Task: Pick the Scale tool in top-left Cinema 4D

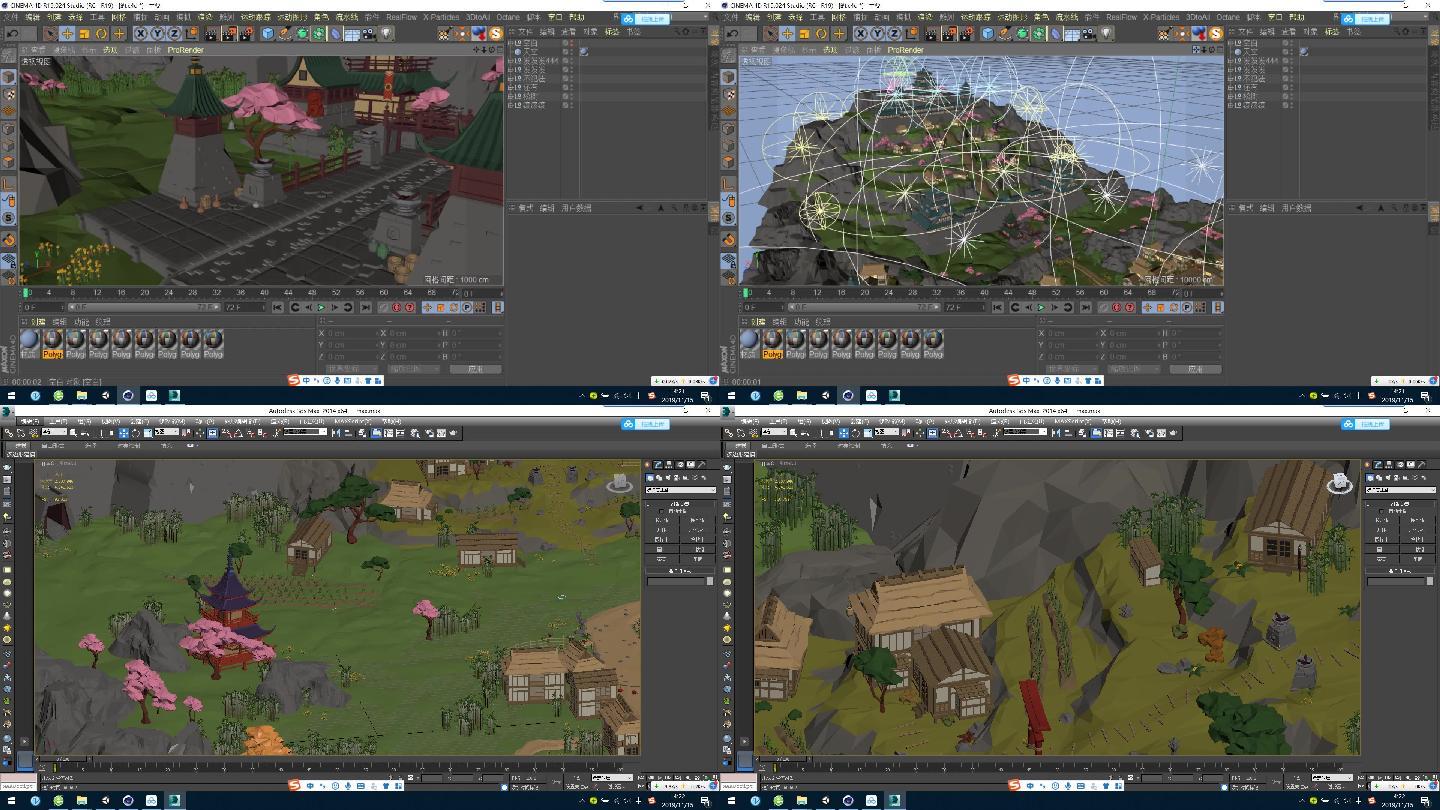Action: [x=84, y=33]
